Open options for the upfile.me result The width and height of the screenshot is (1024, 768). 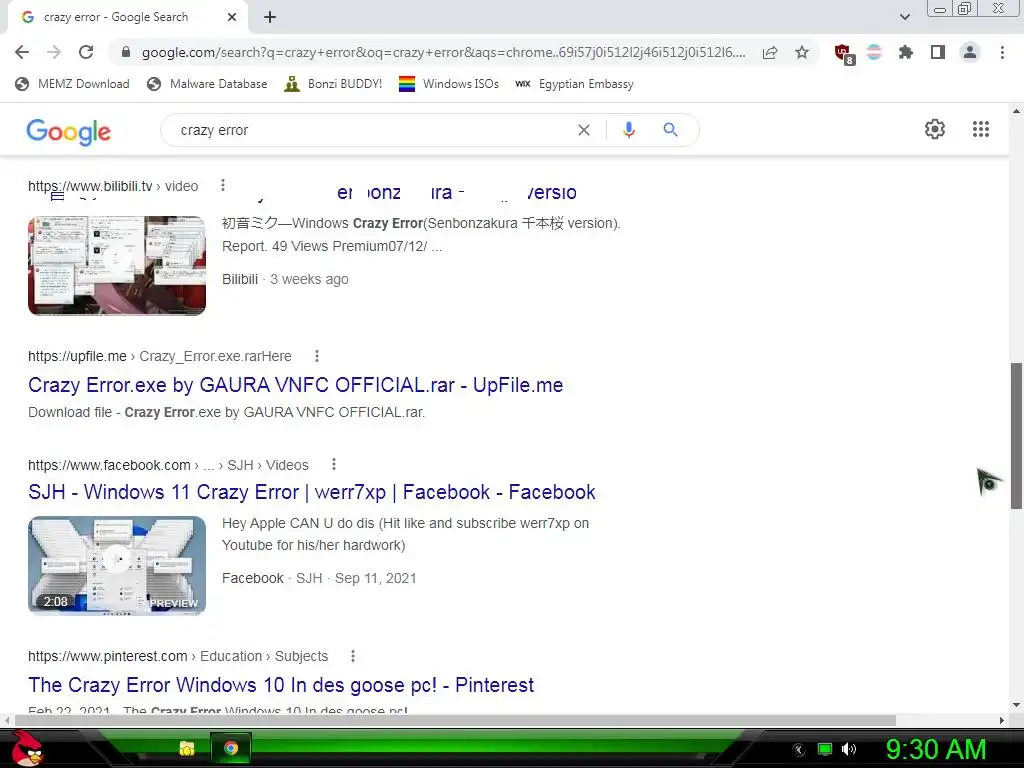tap(317, 356)
